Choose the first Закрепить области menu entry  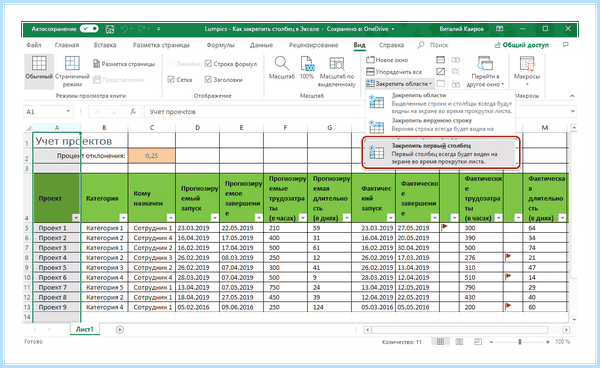440,103
